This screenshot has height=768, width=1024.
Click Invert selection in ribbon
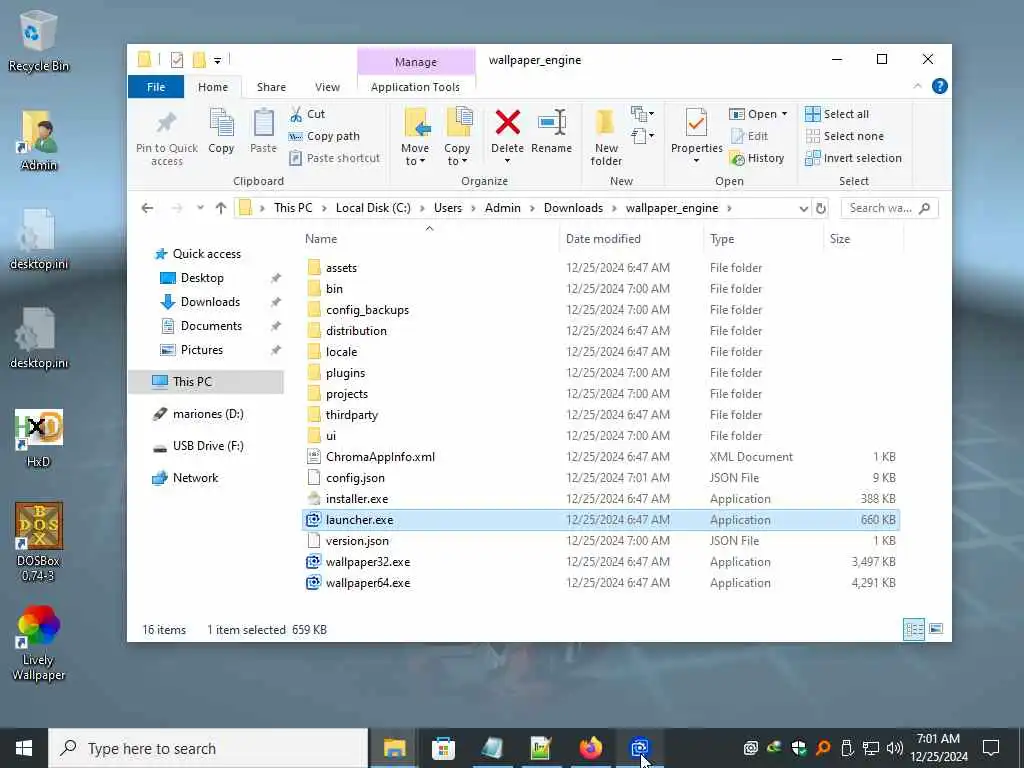[x=854, y=158]
